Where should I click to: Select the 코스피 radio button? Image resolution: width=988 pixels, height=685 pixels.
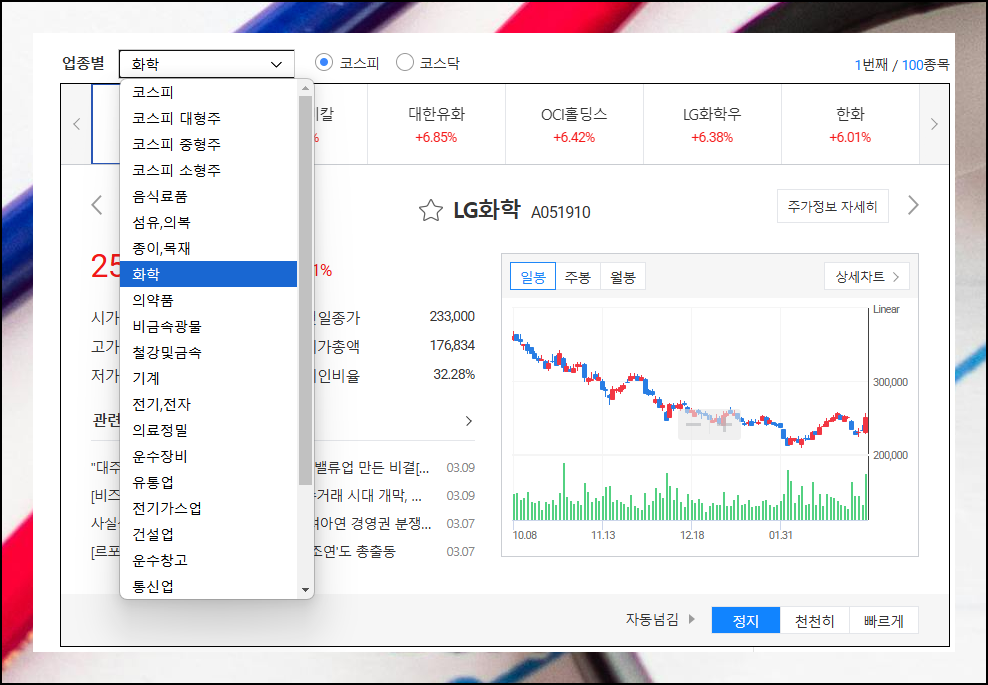324,62
